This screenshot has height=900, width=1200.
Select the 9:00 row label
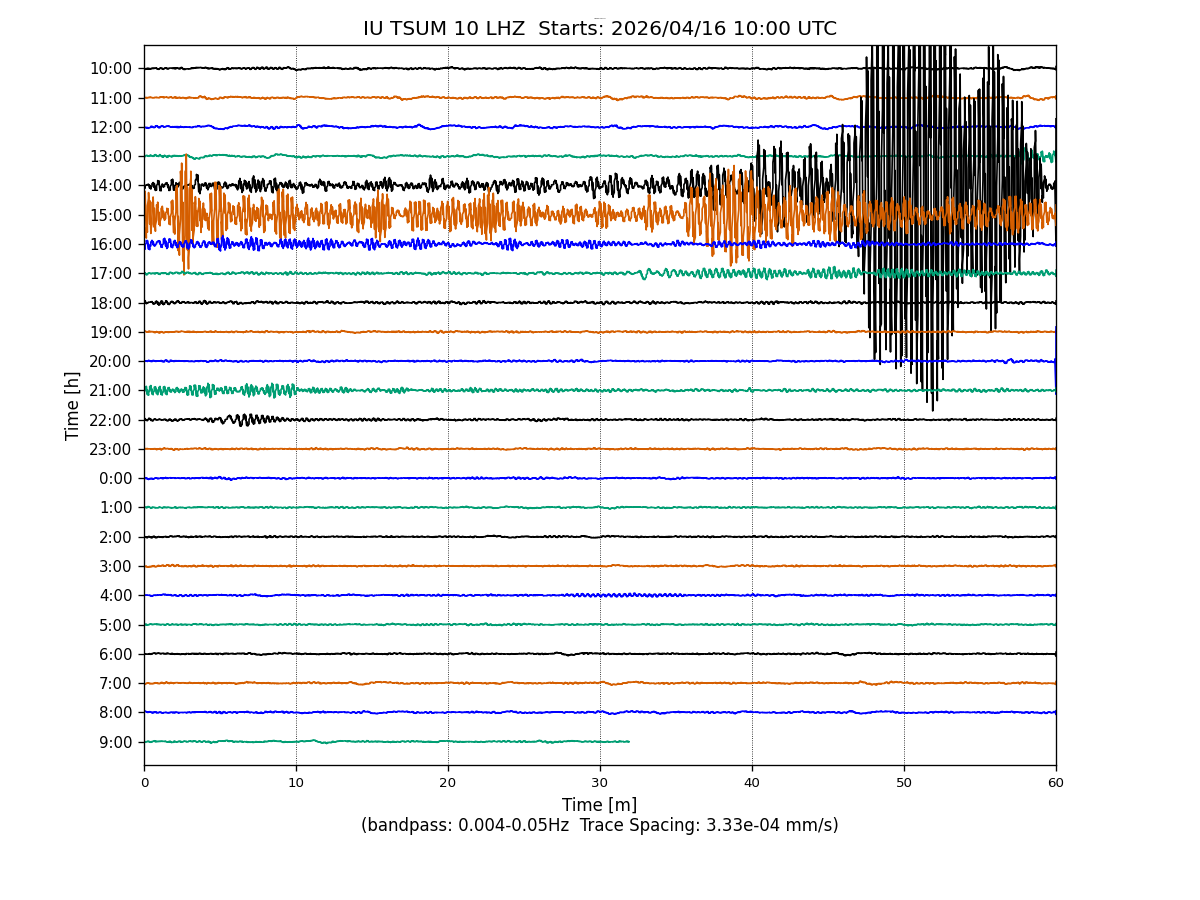point(115,742)
